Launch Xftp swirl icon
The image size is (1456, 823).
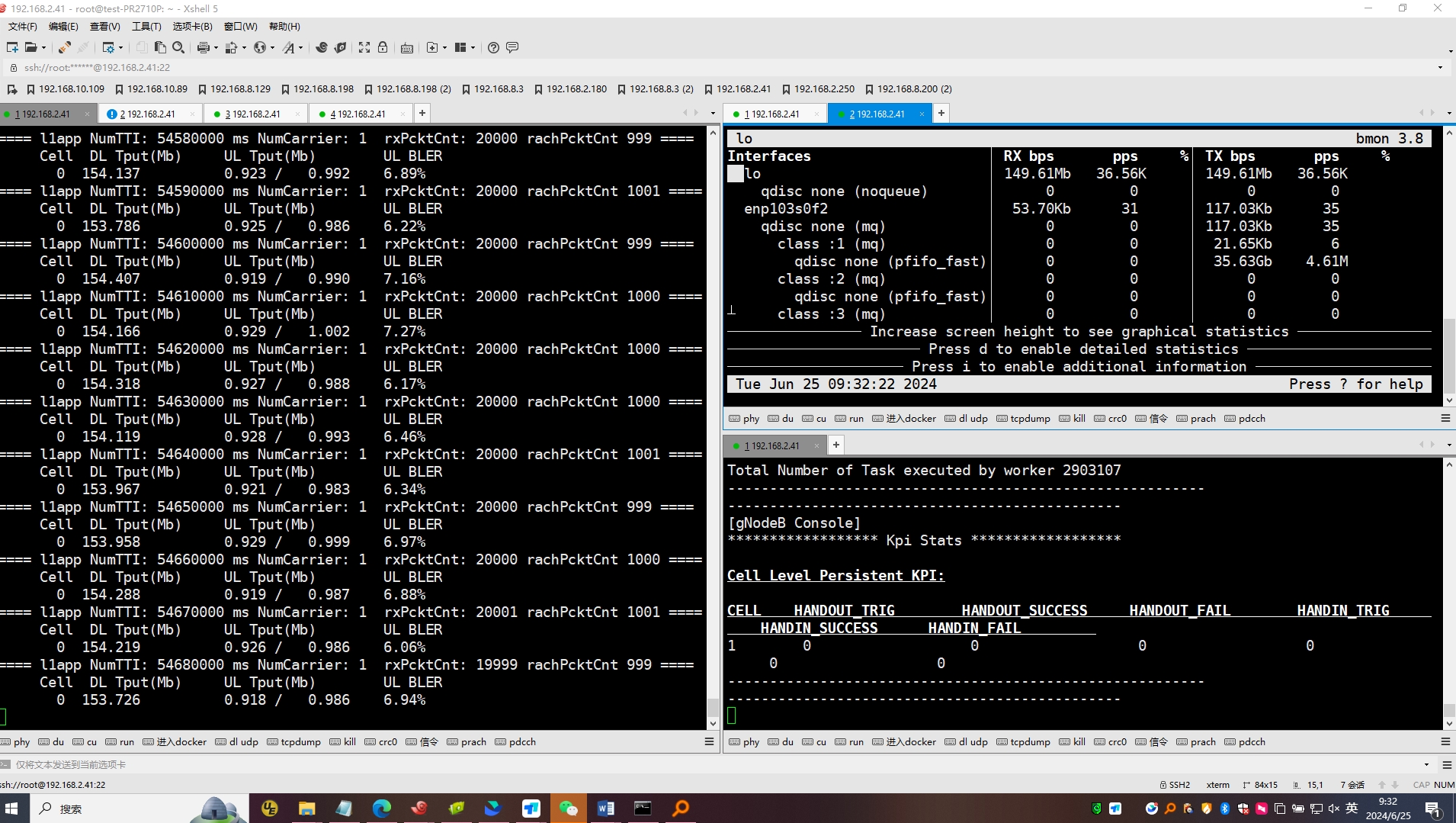coord(322,47)
